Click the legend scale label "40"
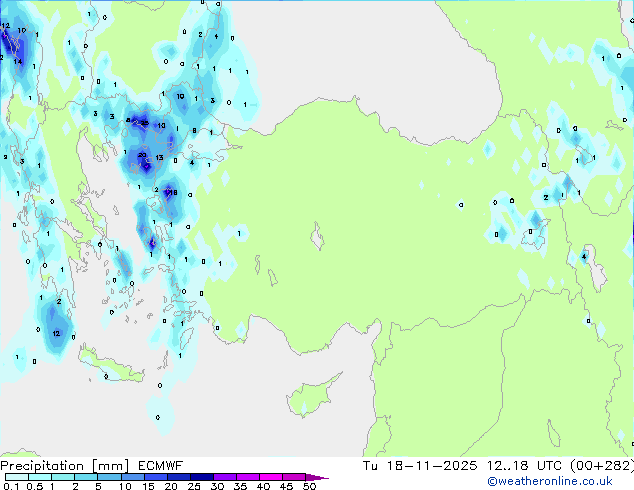The height and width of the screenshot is (490, 634). [263, 486]
